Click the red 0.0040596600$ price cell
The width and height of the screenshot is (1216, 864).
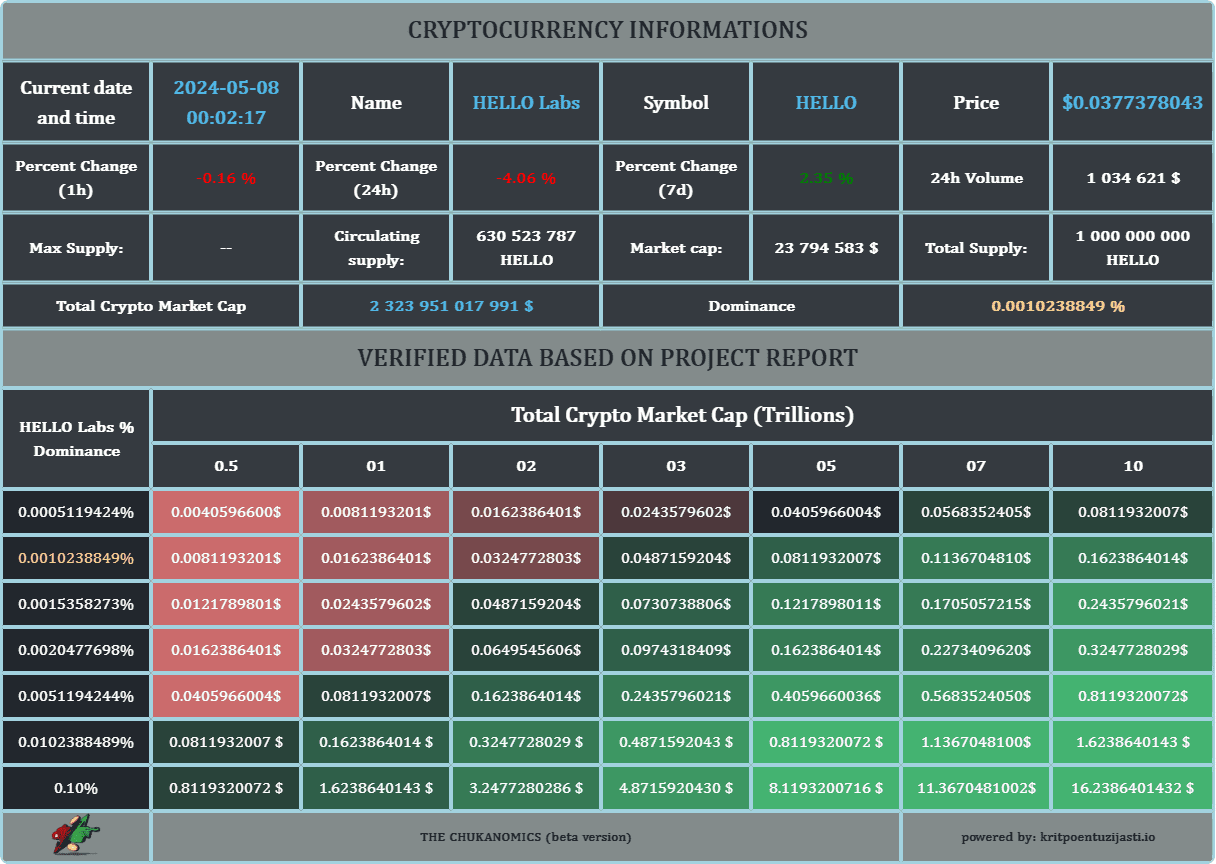[226, 512]
